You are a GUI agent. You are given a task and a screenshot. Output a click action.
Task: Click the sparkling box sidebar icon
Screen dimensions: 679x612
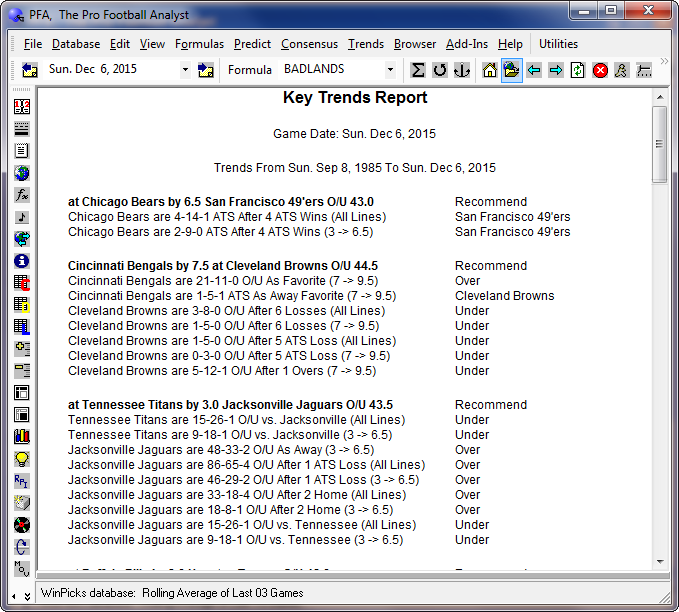pos(22,503)
